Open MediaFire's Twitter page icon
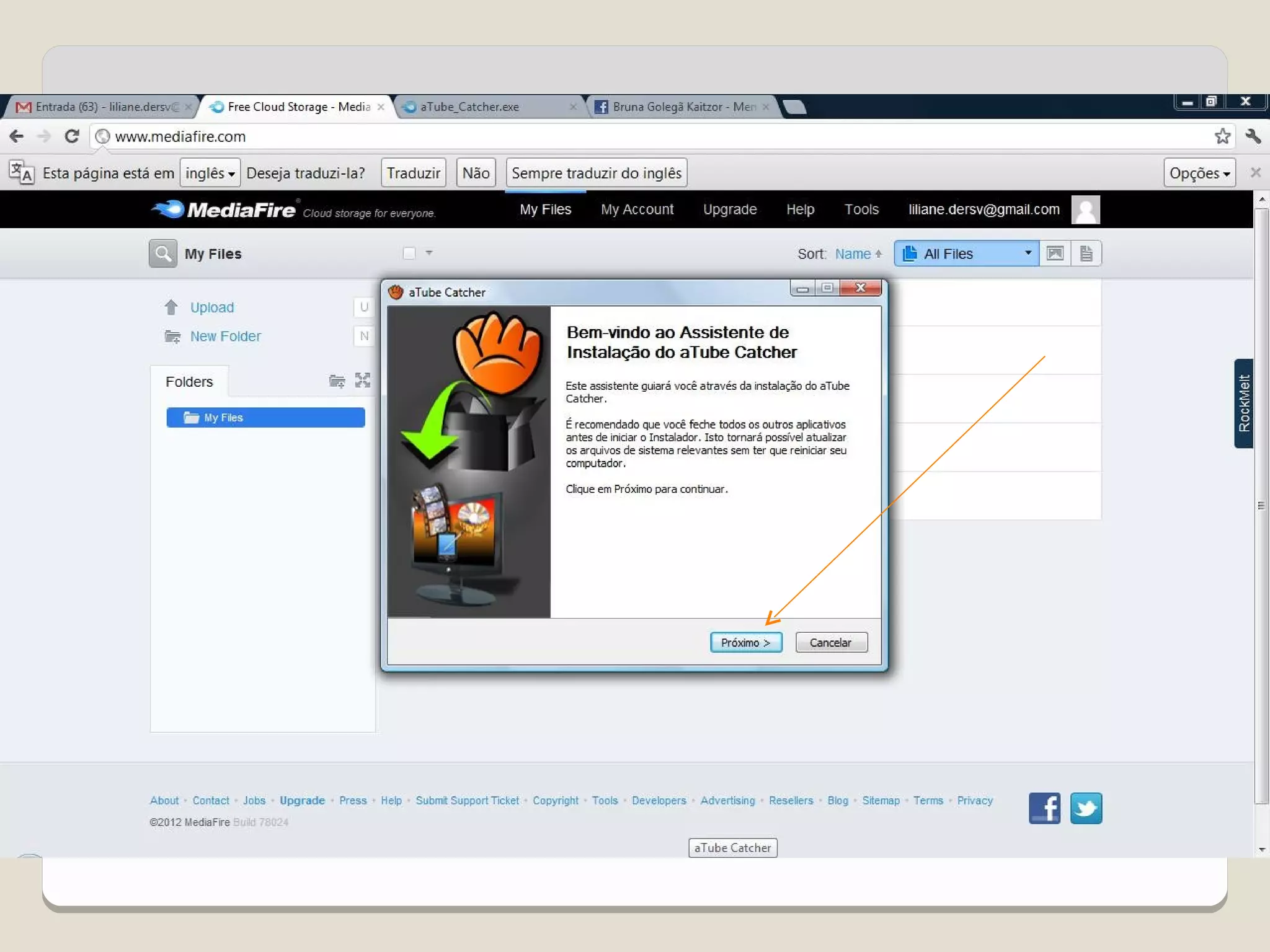Viewport: 1270px width, 952px height. [x=1086, y=808]
